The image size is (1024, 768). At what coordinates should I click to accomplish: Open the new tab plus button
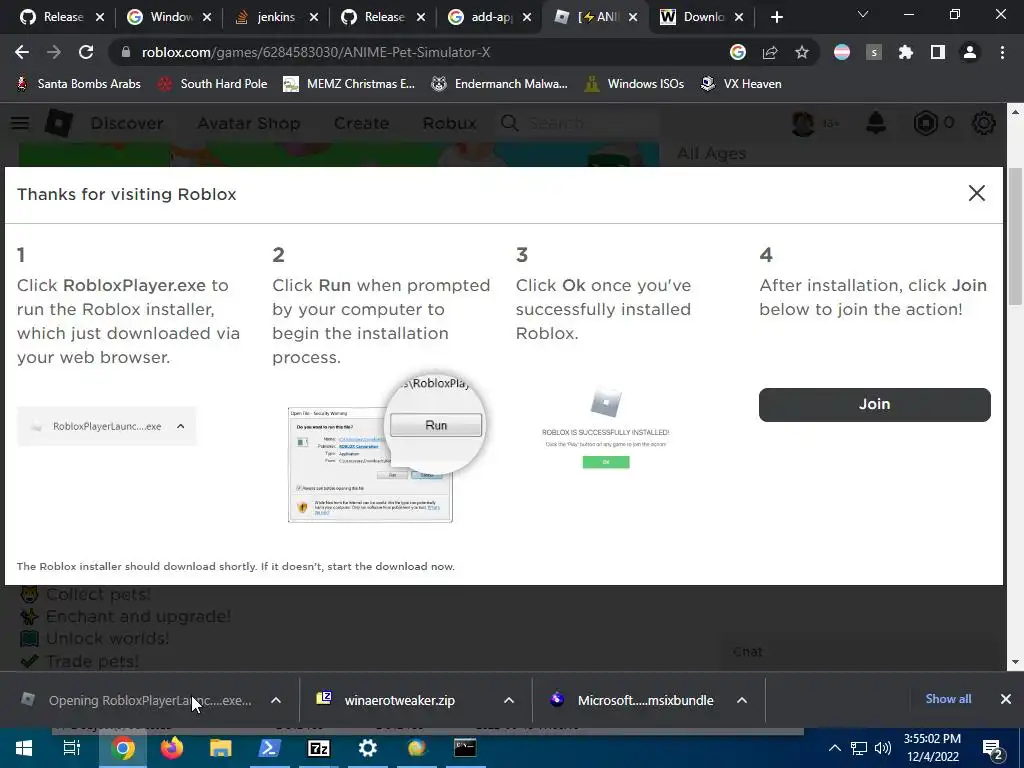pos(776,17)
